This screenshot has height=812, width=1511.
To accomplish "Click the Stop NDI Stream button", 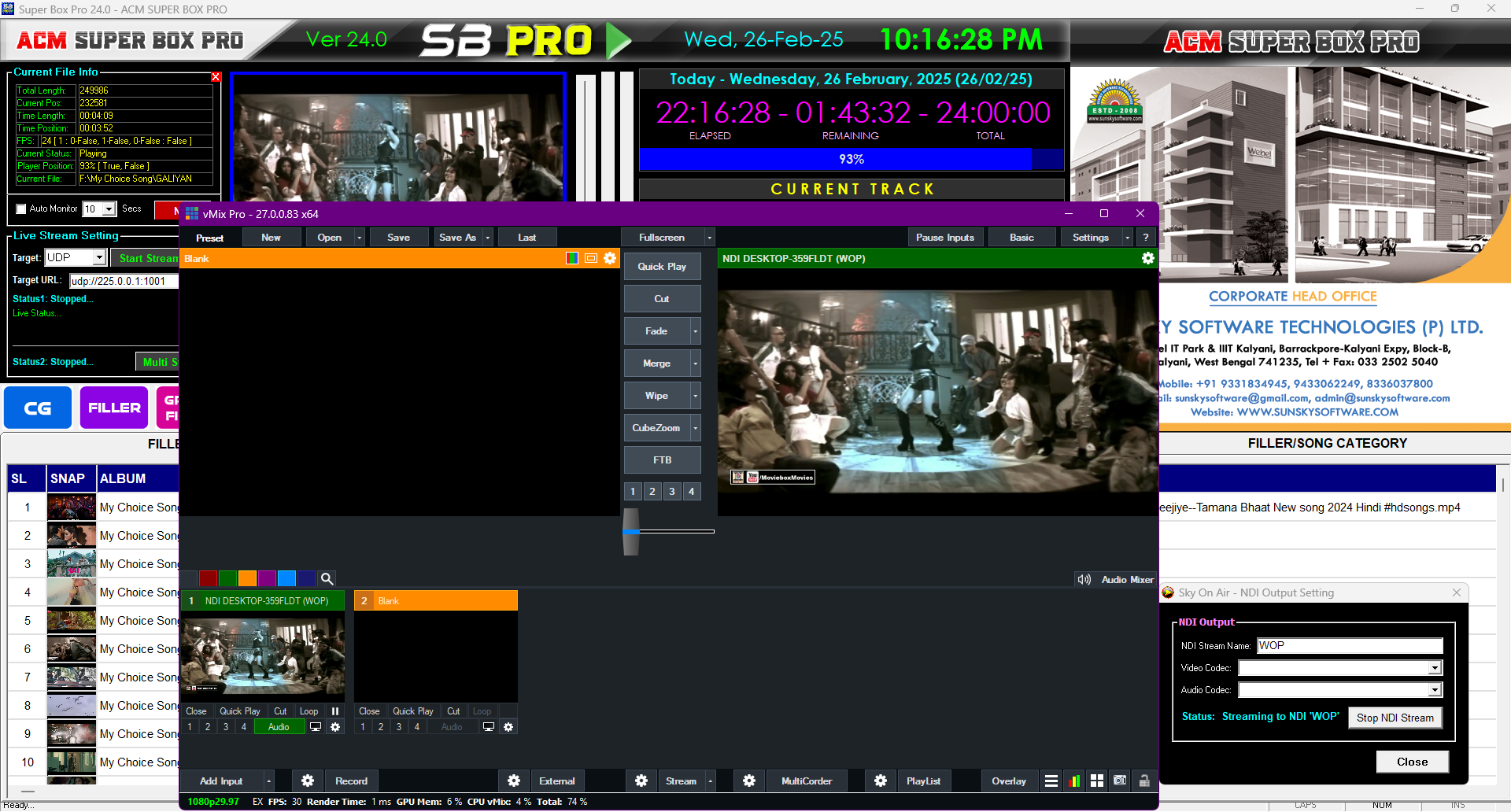I will coord(1395,718).
